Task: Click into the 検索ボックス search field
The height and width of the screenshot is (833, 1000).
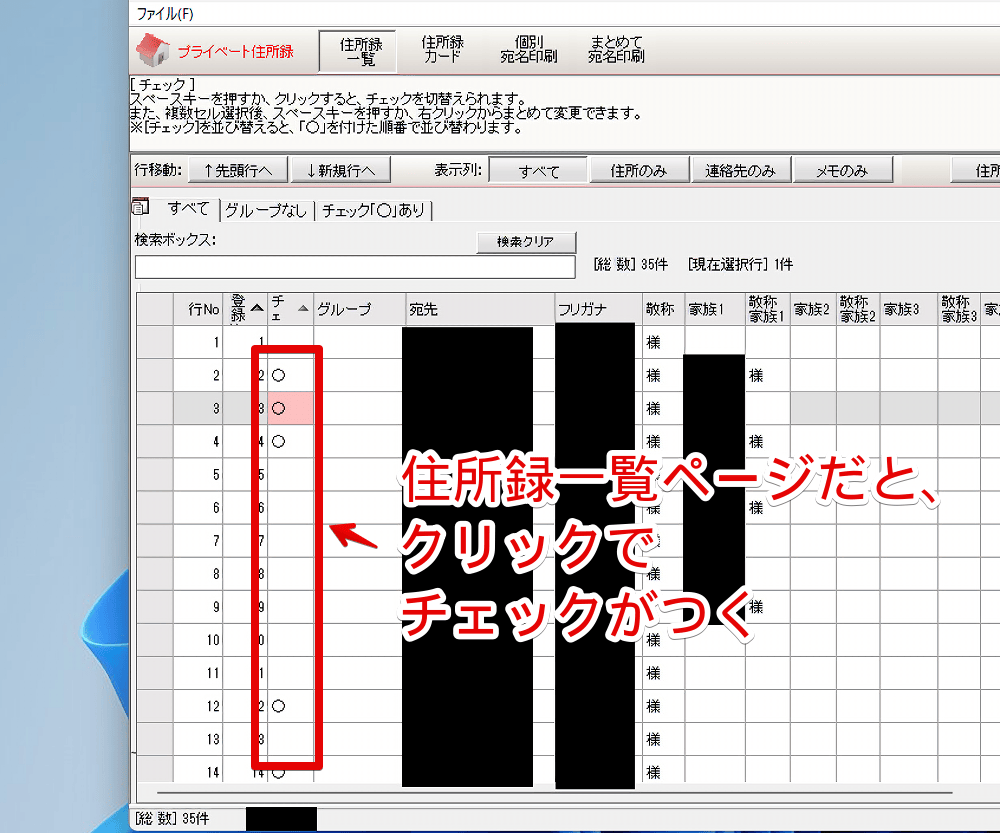Action: point(355,267)
